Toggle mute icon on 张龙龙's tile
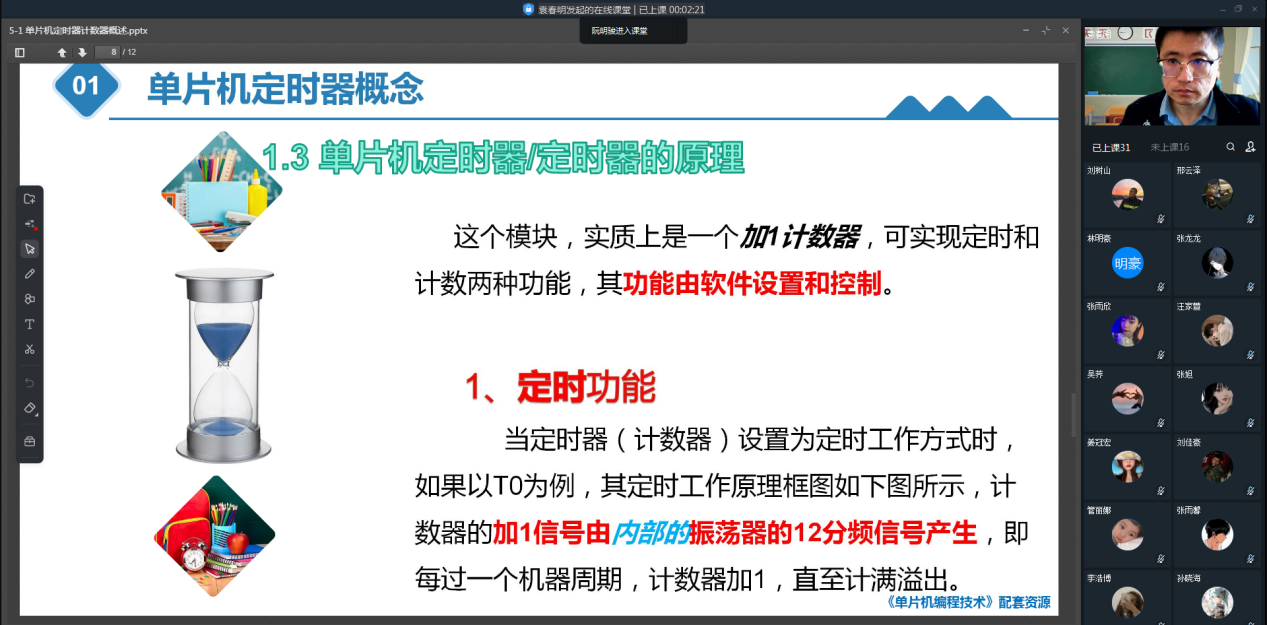Viewport: 1267px width, 625px height. click(1250, 285)
